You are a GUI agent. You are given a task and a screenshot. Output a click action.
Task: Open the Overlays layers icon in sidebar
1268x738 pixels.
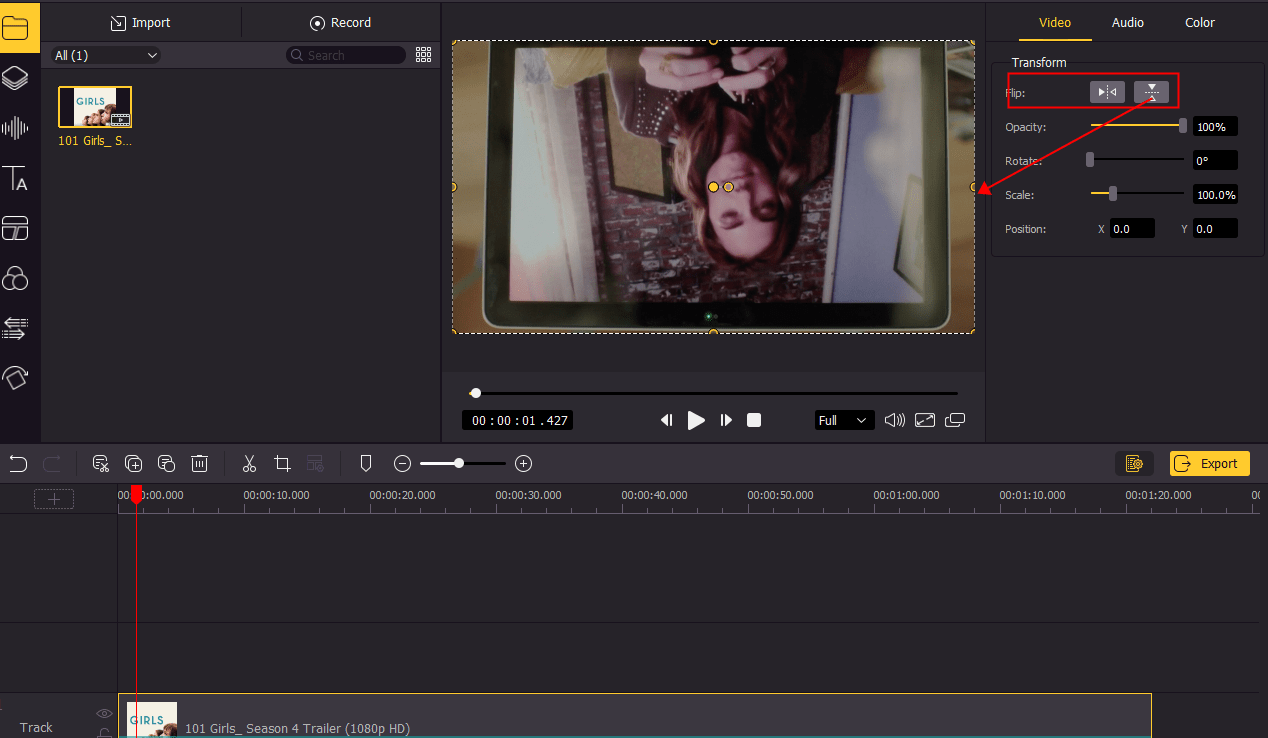(x=15, y=77)
